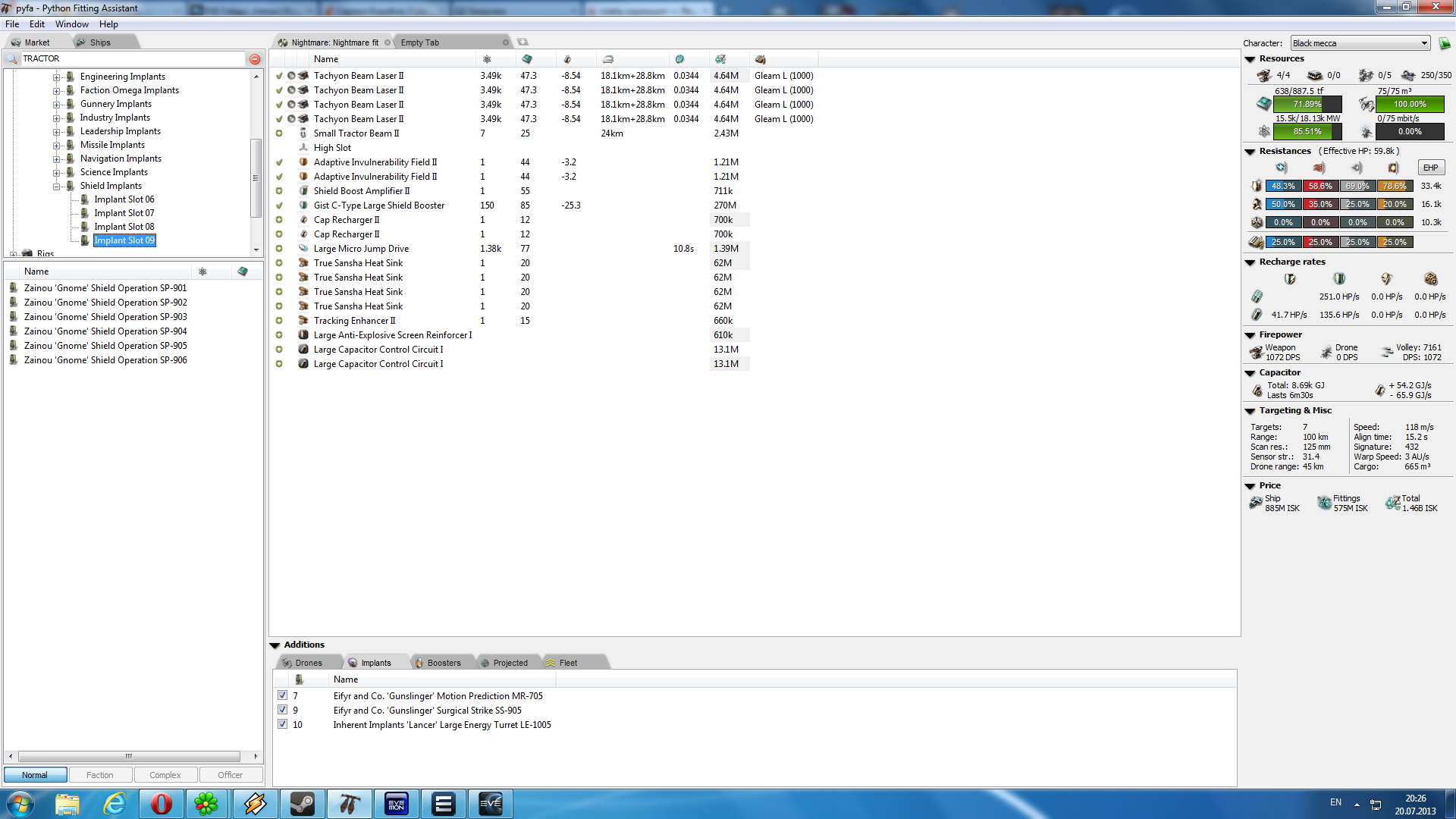Switch to the Boosters tab
The image size is (1456, 819).
(x=443, y=663)
